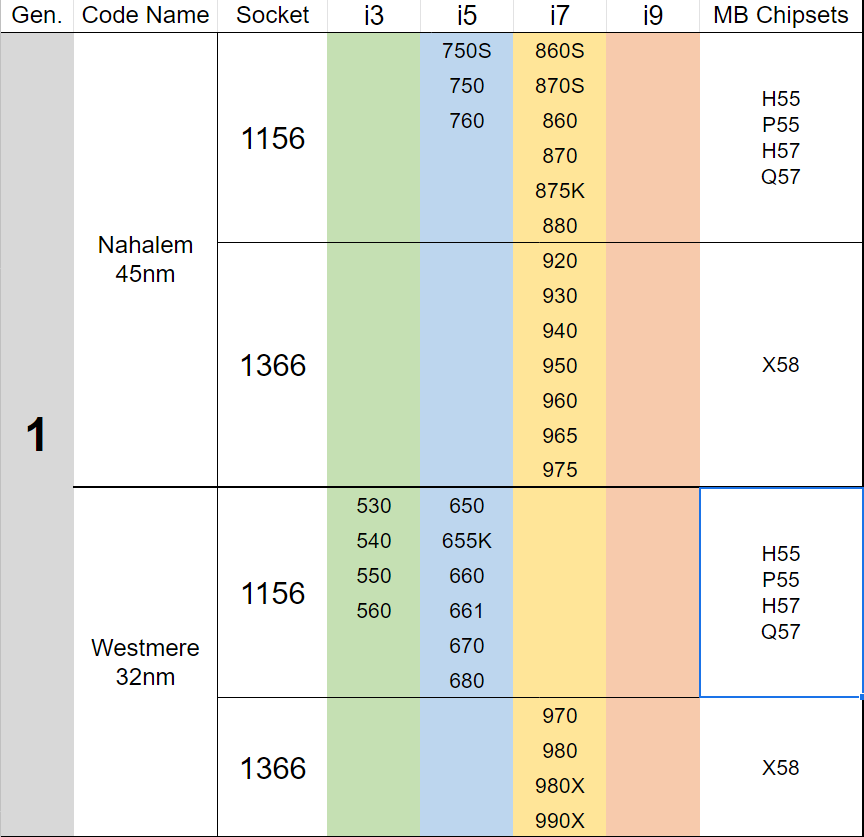This screenshot has height=837, width=864.
Task: Click the 670 entry
Action: coord(467,646)
